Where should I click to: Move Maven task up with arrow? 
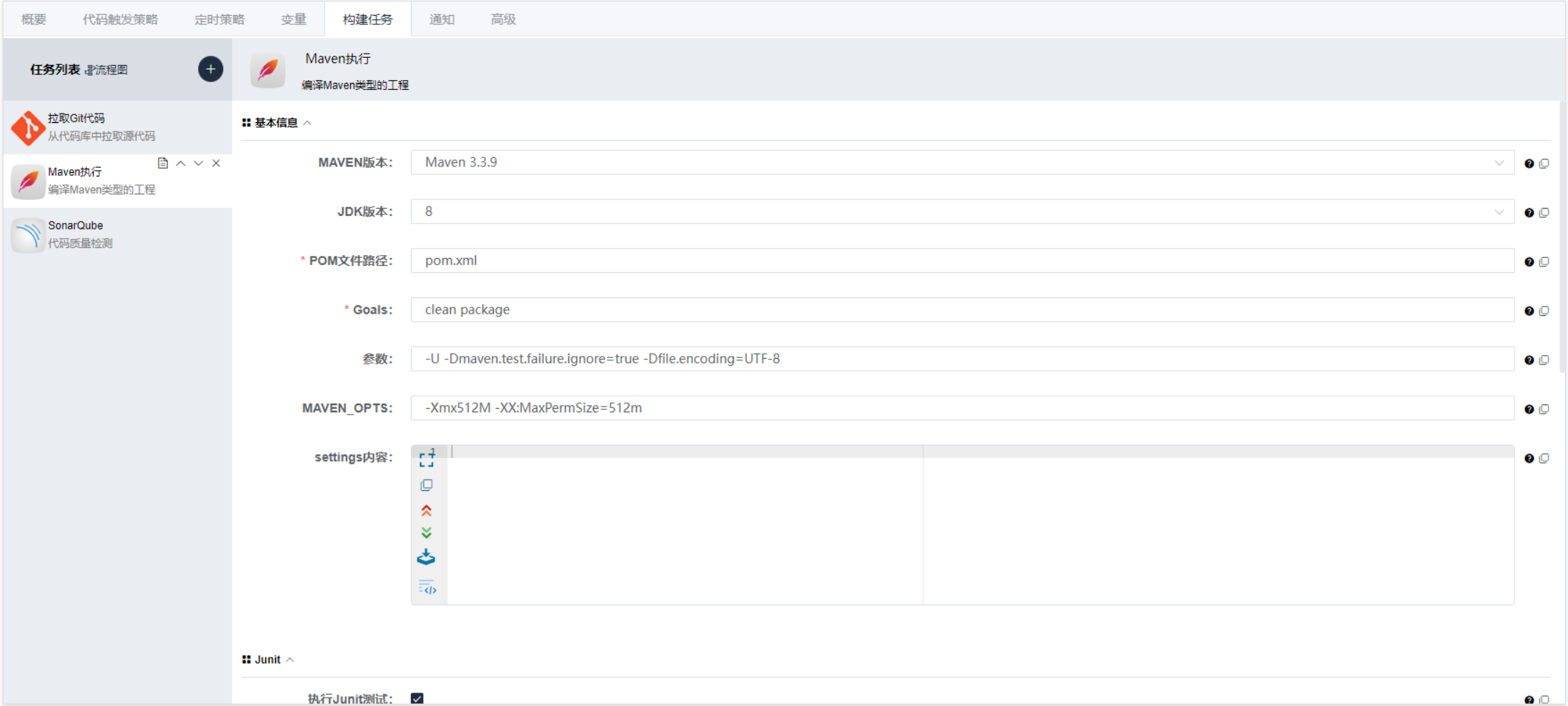181,164
